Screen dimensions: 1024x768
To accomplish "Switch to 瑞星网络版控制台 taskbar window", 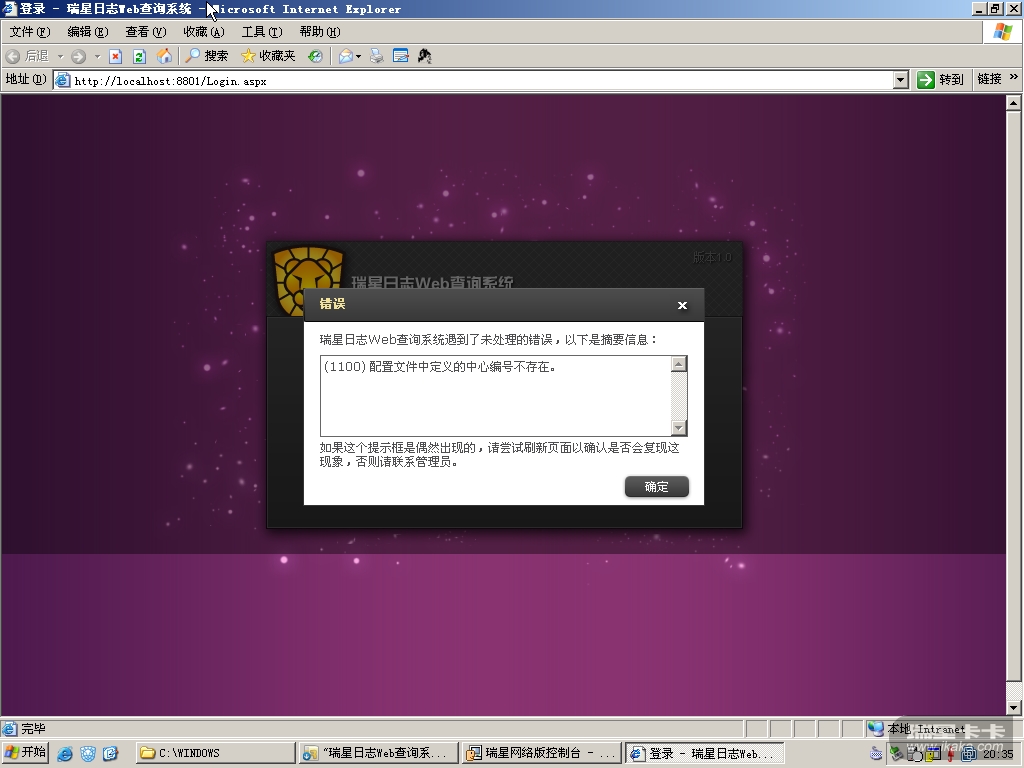I will tap(541, 753).
